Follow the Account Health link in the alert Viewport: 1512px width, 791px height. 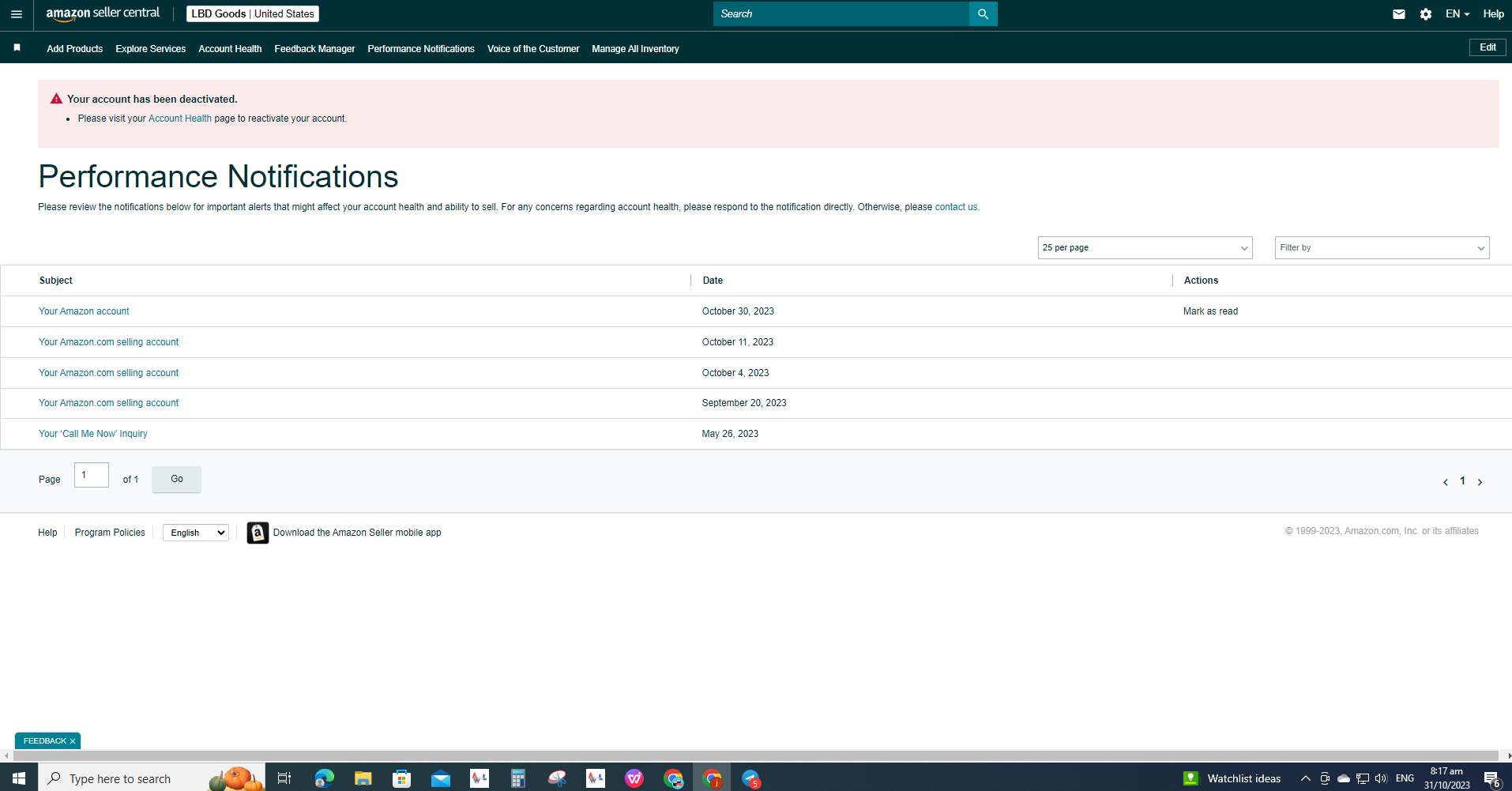(180, 119)
